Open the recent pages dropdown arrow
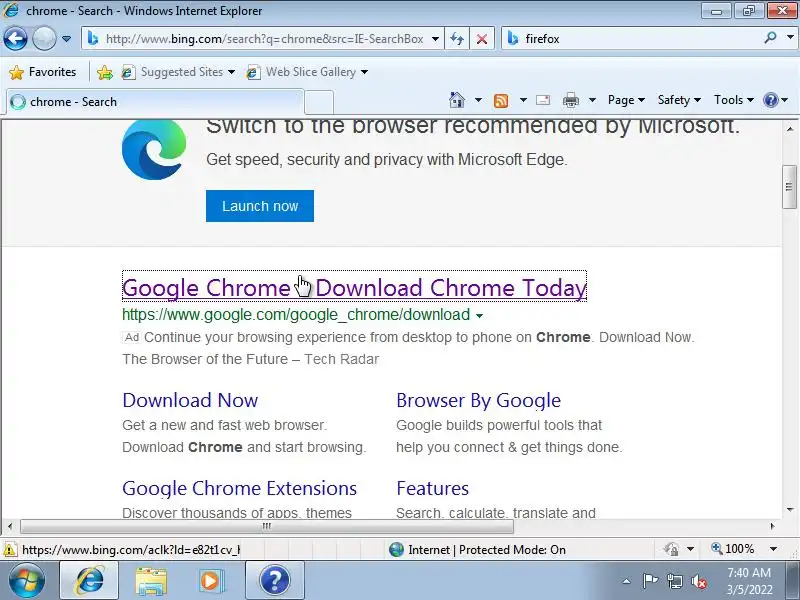The width and height of the screenshot is (800, 600). coord(66,39)
